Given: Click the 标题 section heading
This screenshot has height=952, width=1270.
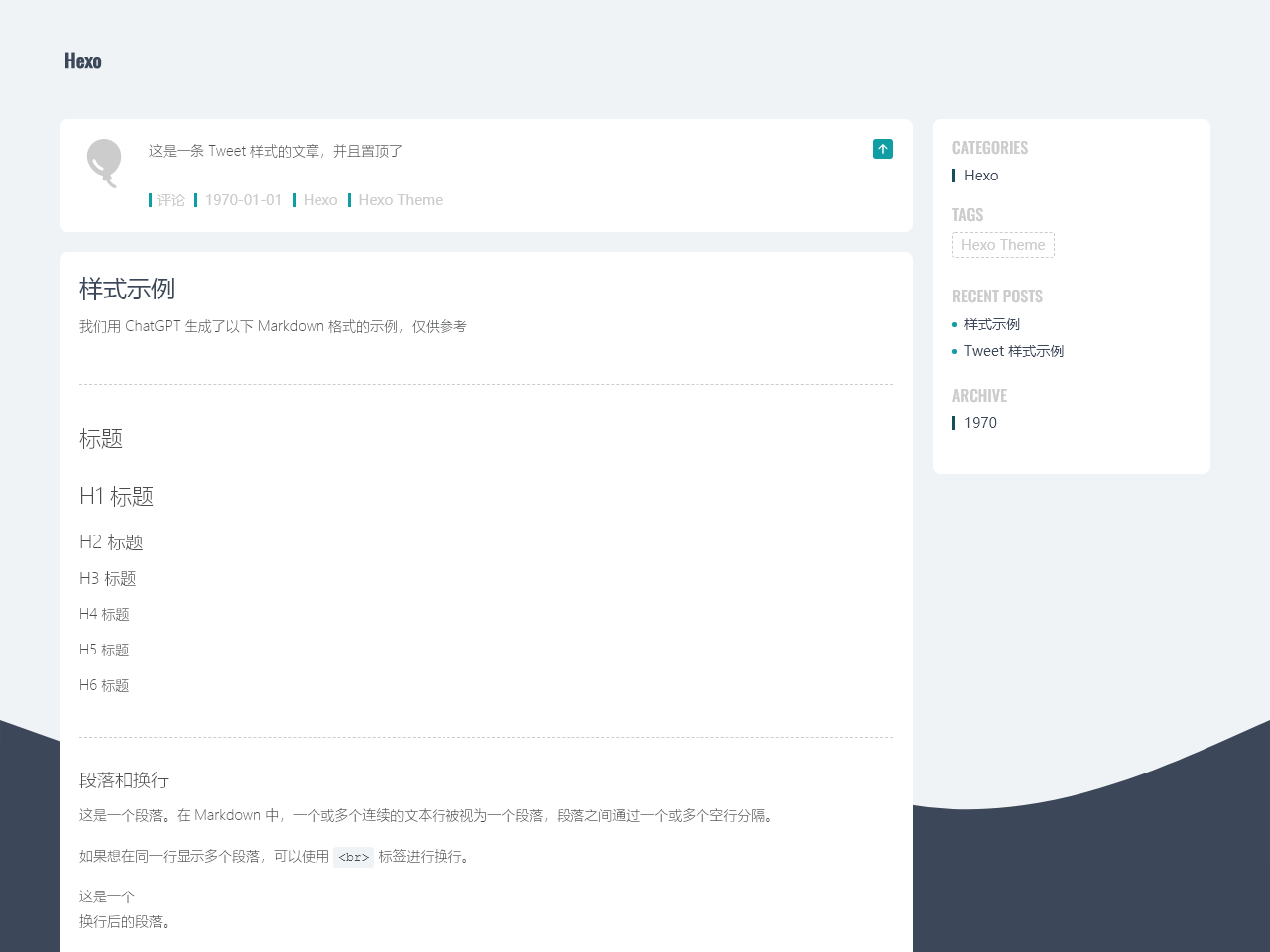Looking at the screenshot, I should click(x=101, y=439).
